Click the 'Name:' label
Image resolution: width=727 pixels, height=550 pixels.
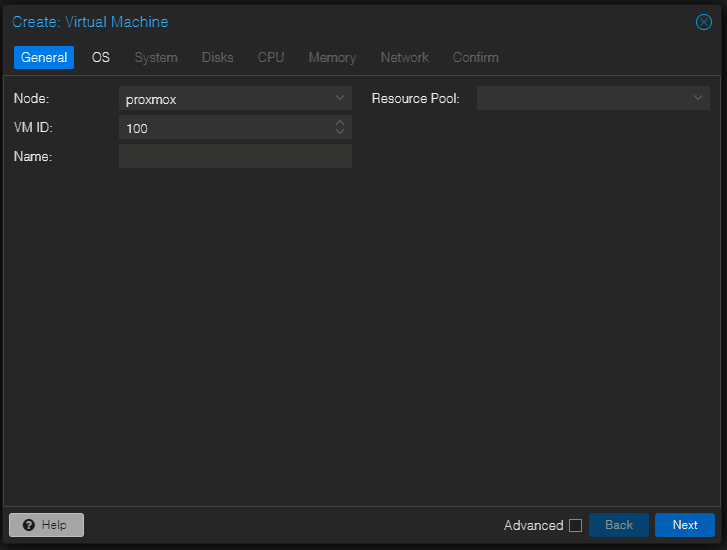coord(33,157)
